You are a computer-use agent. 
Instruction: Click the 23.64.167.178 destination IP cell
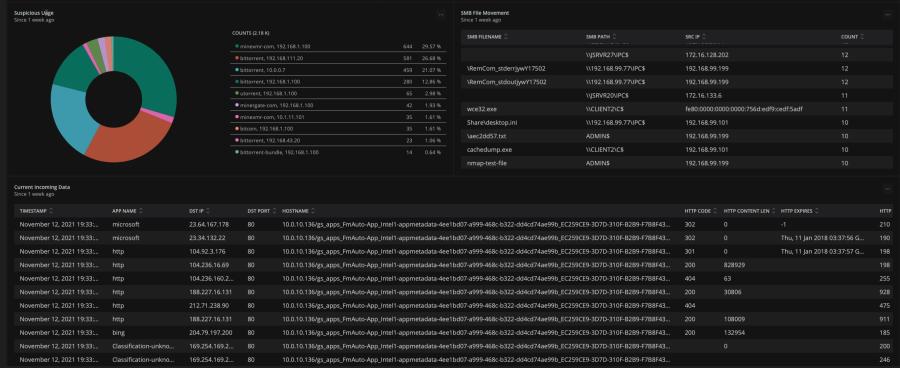pos(209,224)
